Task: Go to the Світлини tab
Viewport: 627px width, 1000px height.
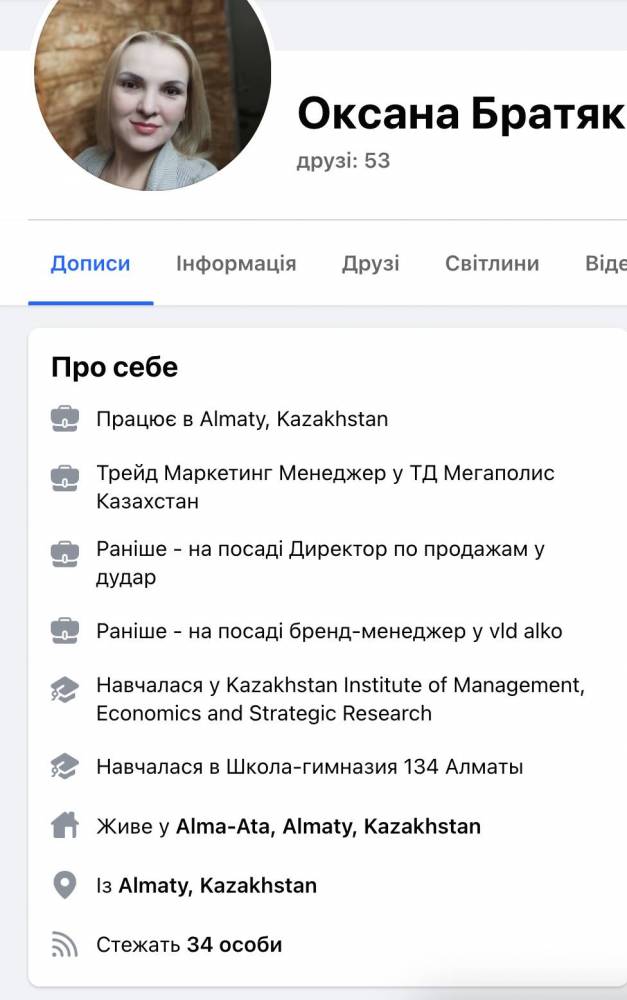Action: [492, 264]
